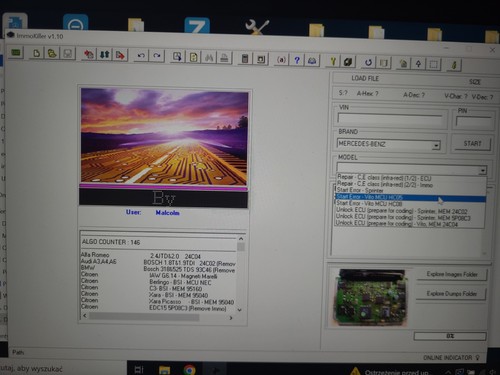The image size is (500, 375).
Task: Select Unlock ECU Sprinter MEM 5P08C3
Action: coord(403,217)
